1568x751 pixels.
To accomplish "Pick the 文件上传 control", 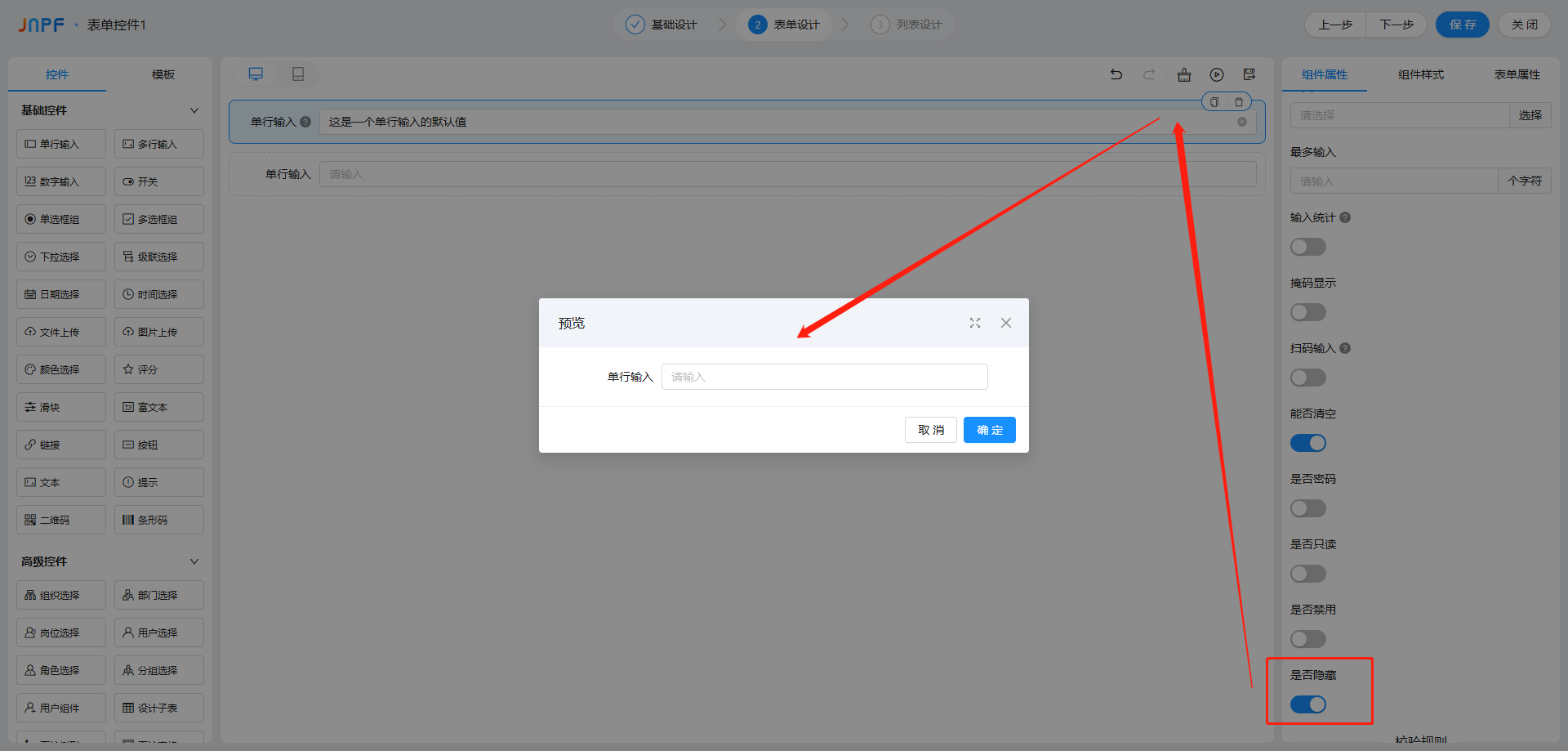I will click(x=61, y=332).
